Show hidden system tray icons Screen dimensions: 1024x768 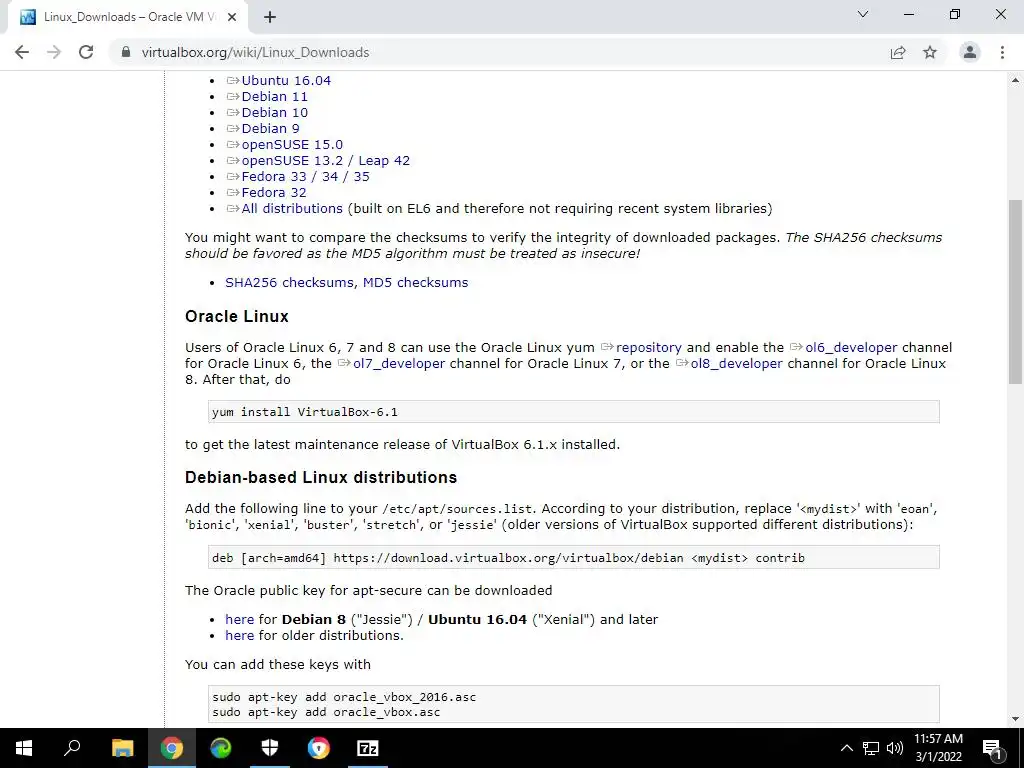tap(846, 748)
